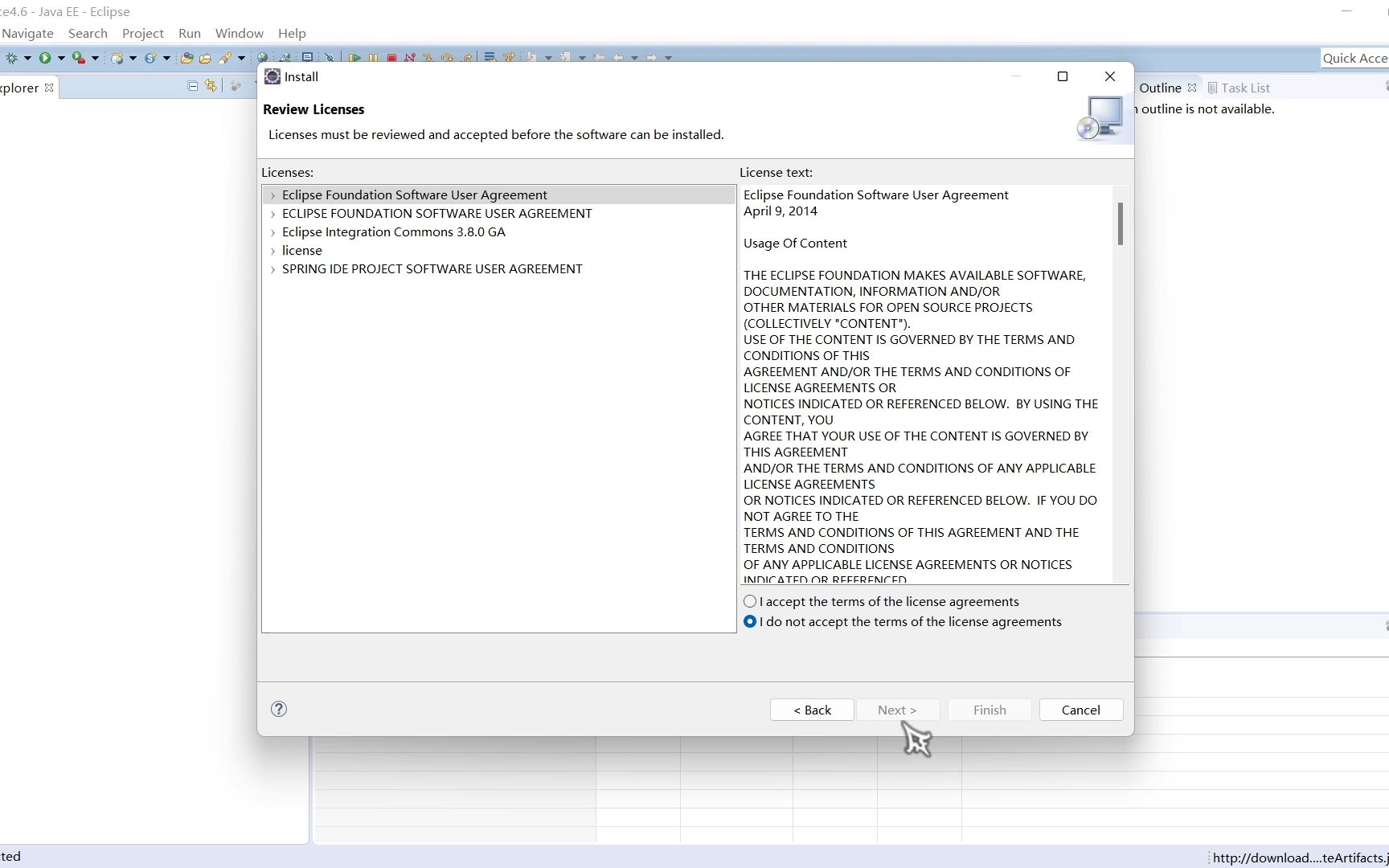
Task: Open the Help menu
Action: 292,33
